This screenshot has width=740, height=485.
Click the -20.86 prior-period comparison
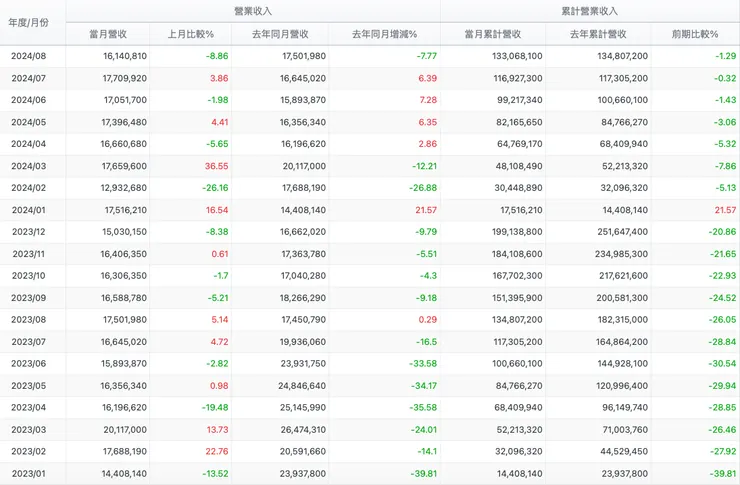(x=723, y=232)
